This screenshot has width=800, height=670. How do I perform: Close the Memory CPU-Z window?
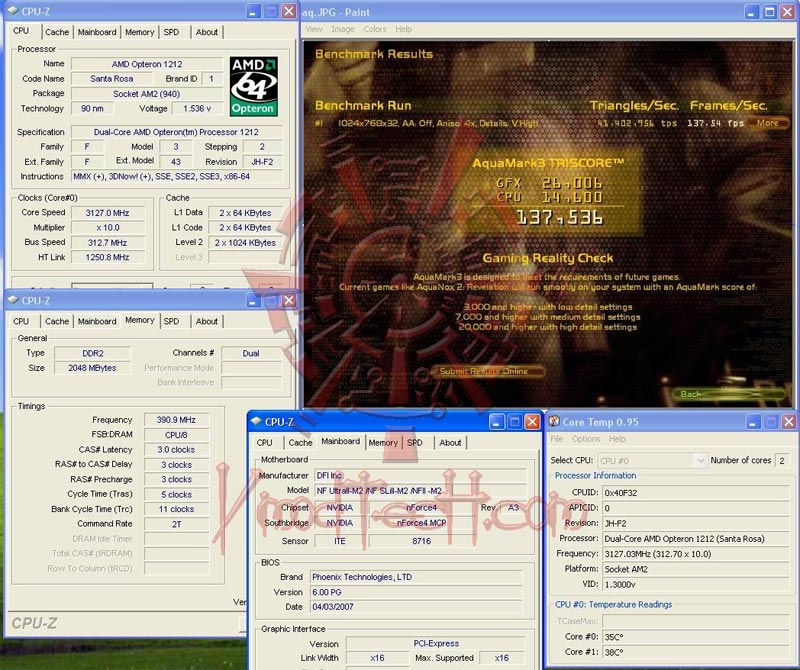(x=289, y=301)
